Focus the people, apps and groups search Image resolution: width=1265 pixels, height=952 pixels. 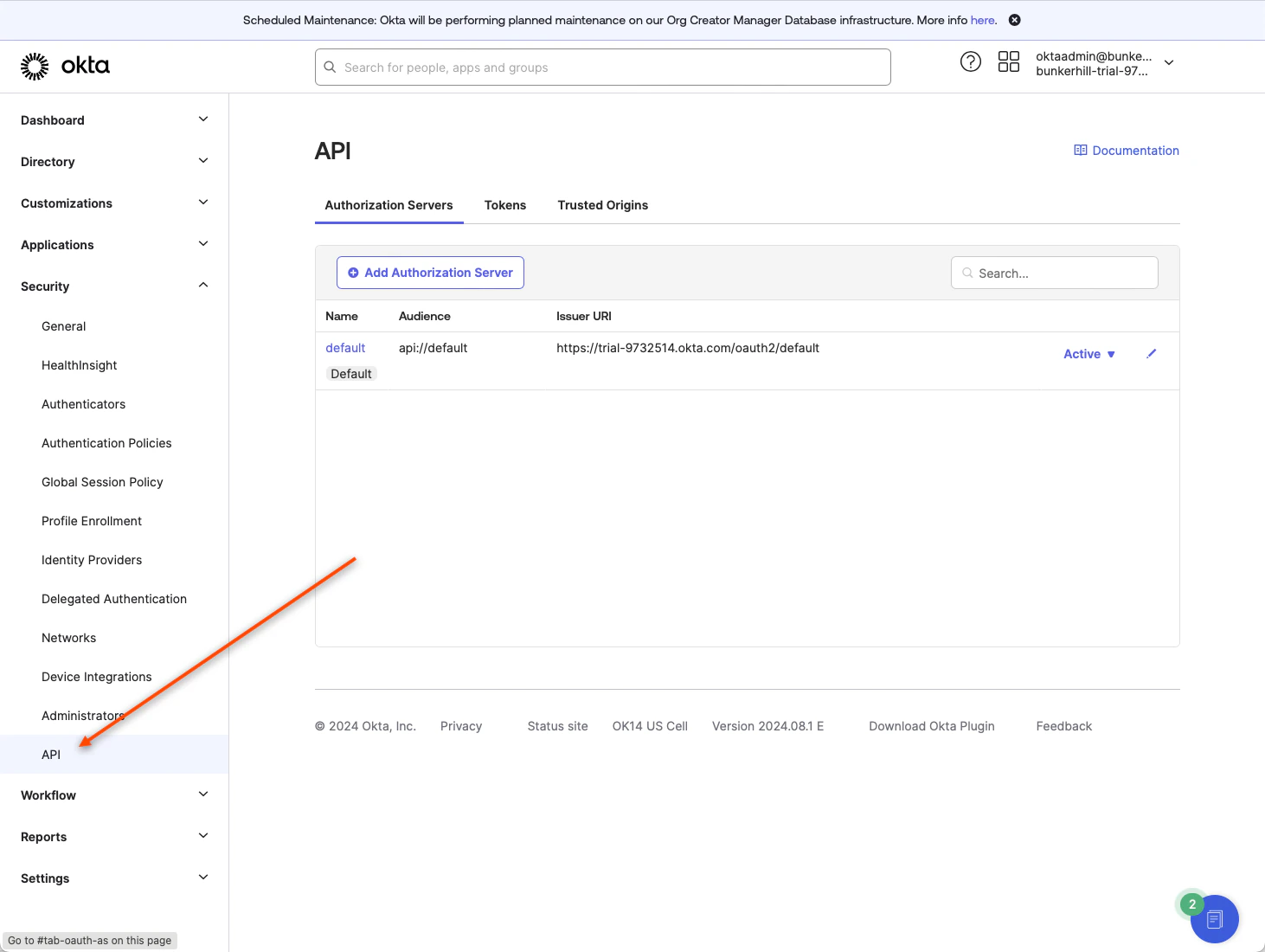pyautogui.click(x=603, y=68)
